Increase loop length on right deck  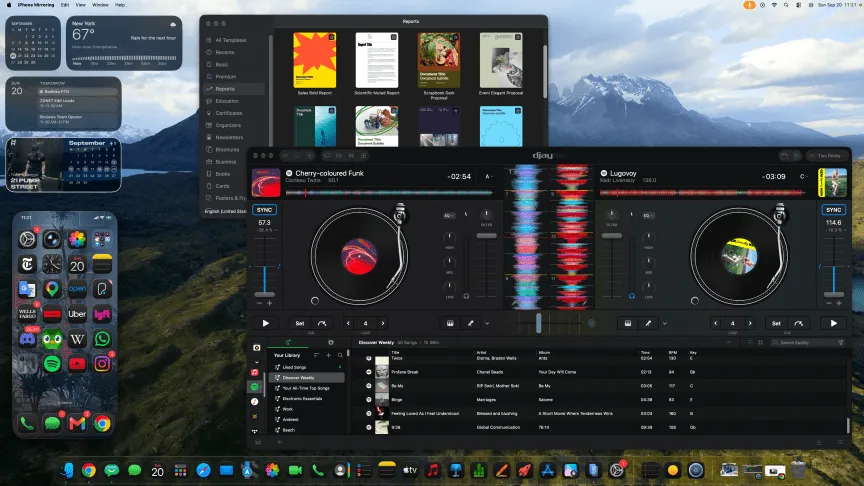(750, 323)
